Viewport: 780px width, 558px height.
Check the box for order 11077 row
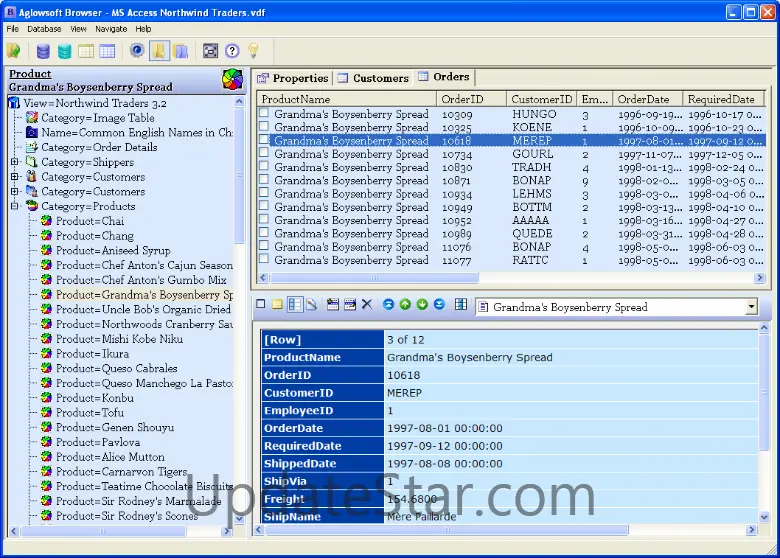point(264,259)
